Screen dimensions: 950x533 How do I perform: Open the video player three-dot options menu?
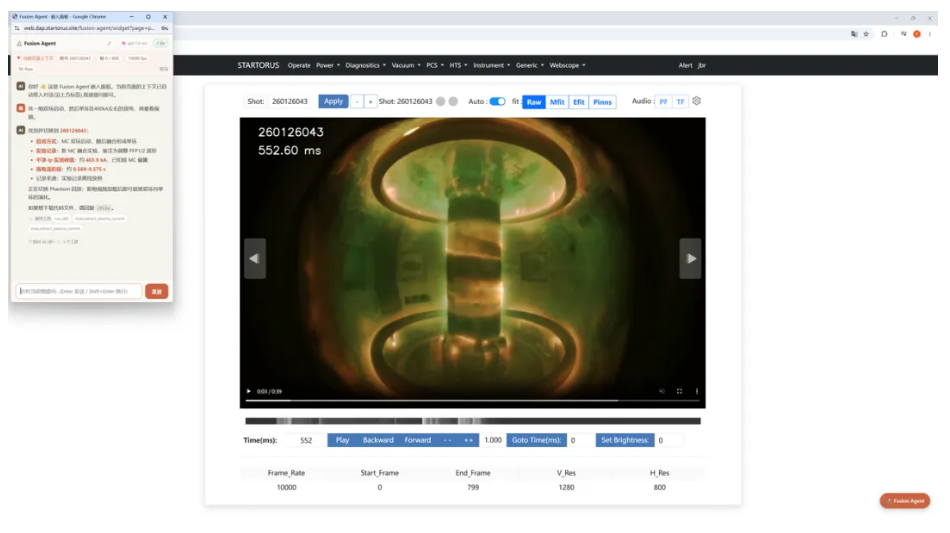[697, 391]
